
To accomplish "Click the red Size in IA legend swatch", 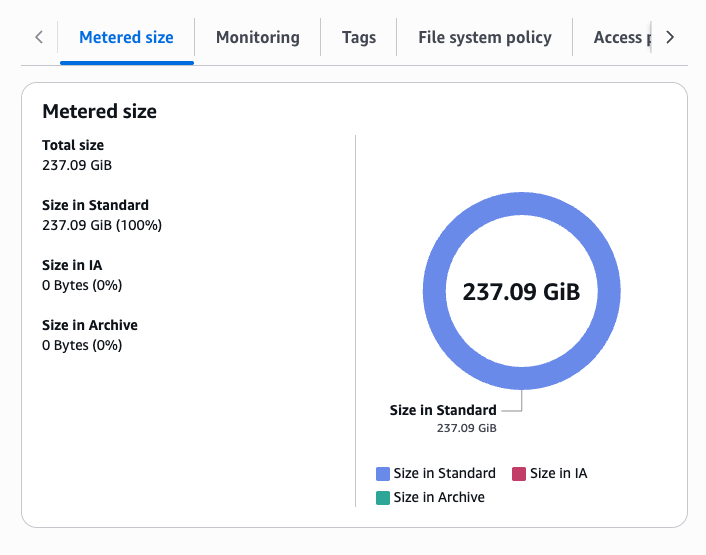I will [519, 474].
